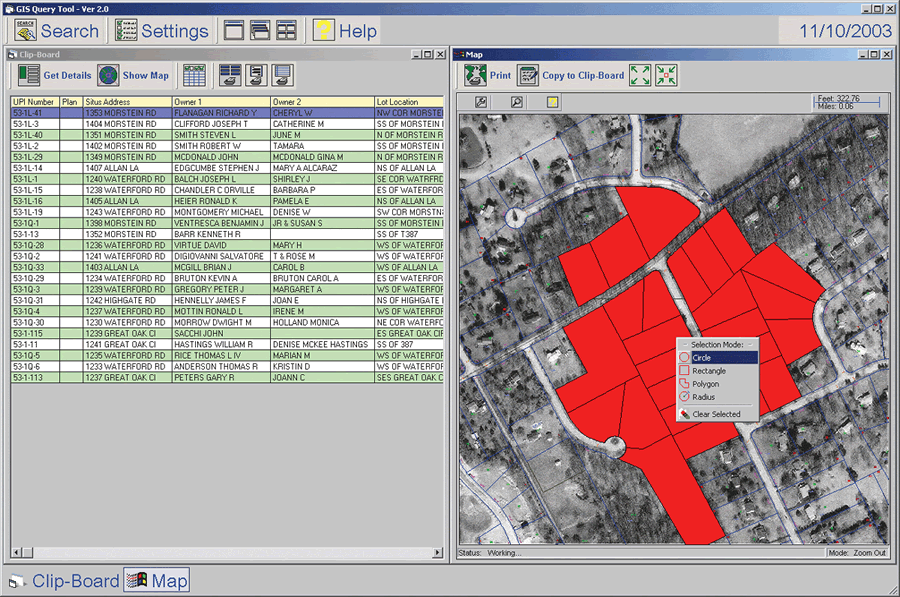The height and width of the screenshot is (597, 900).
Task: Select UPI number 53-1L-16
Action: 35,201
